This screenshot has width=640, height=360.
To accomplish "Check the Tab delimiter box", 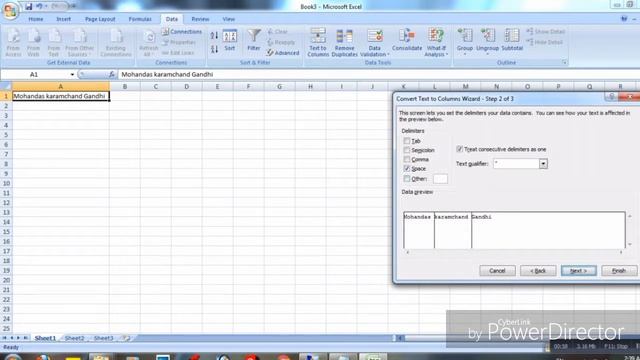I will pos(407,140).
